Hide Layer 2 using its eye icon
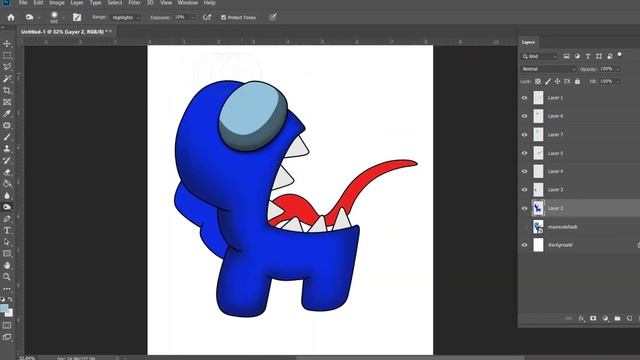 coord(524,208)
